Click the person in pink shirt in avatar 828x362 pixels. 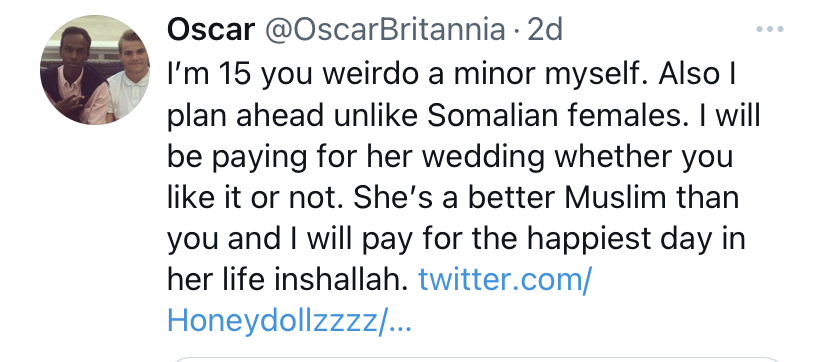76,77
